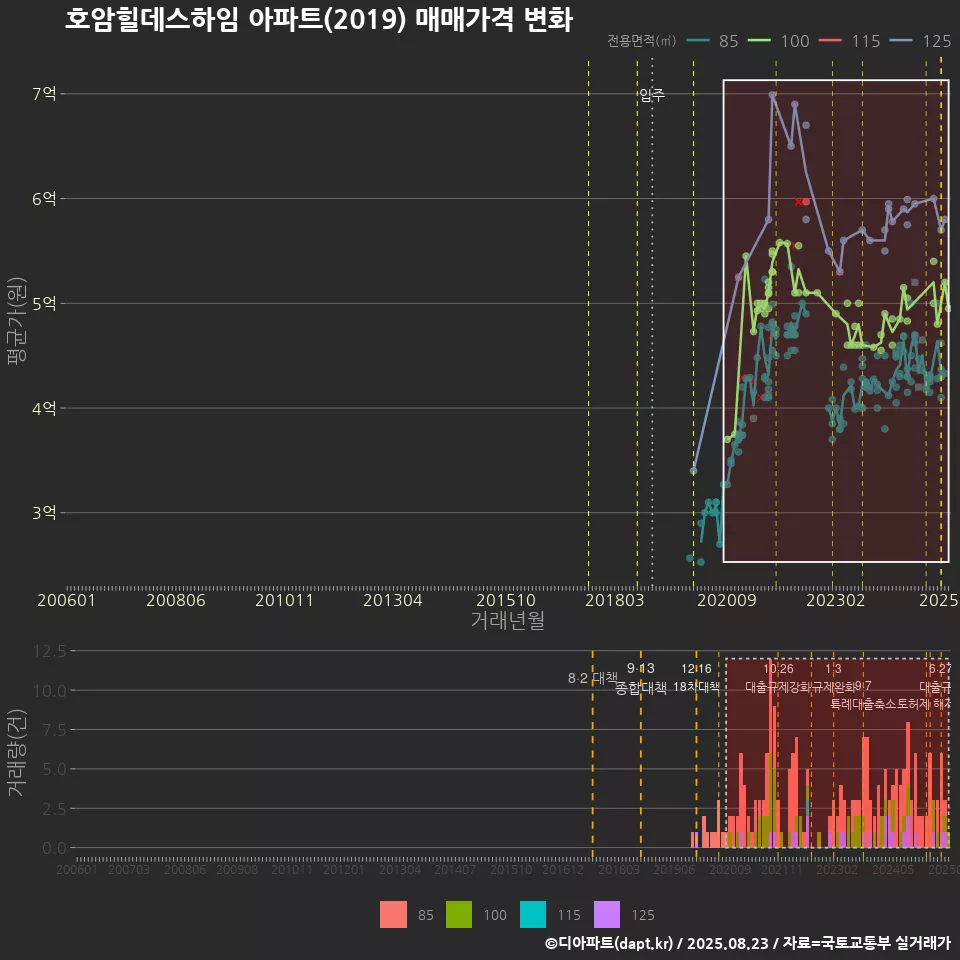Viewport: 960px width, 960px height.
Task: Click the 3억 y-axis label
Action: pyautogui.click(x=44, y=512)
